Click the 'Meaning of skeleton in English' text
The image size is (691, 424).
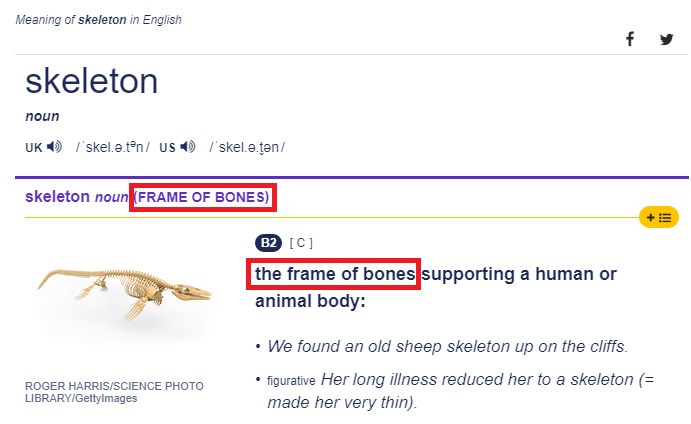[99, 20]
